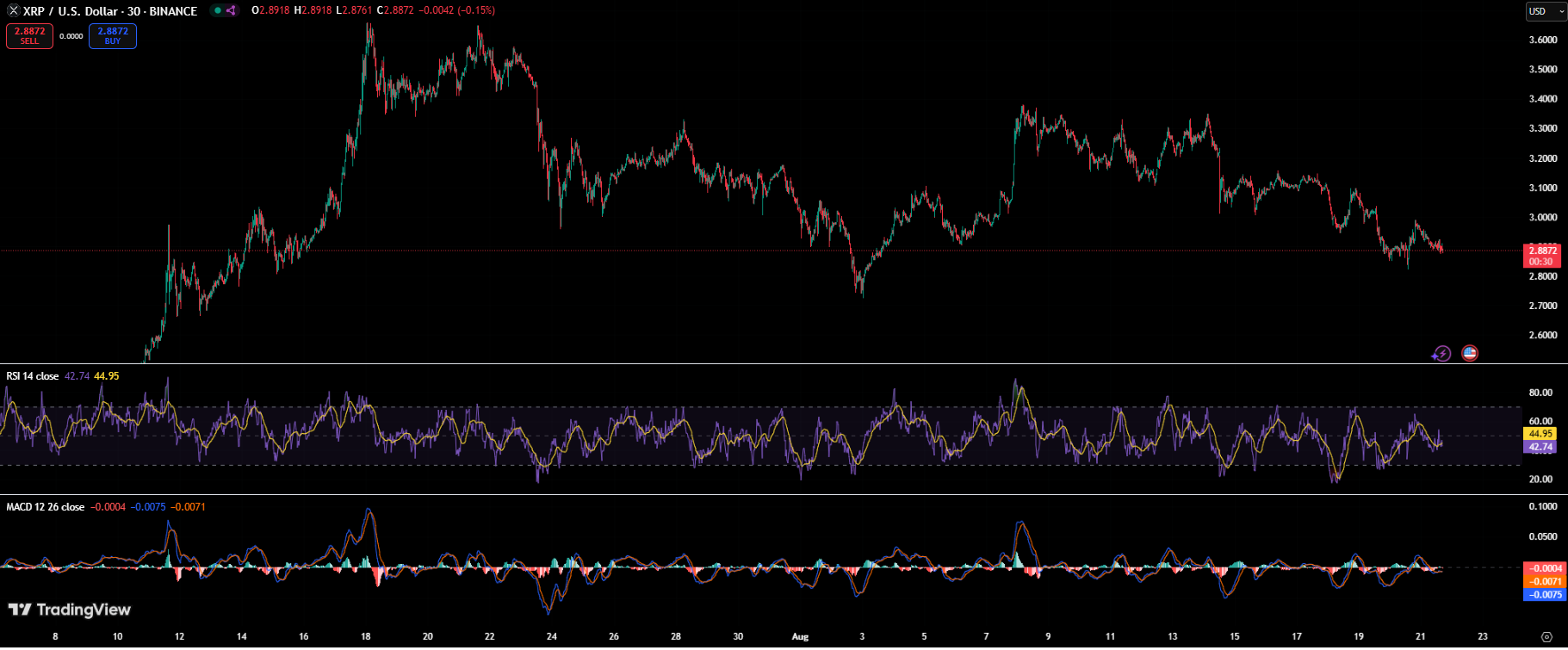Click the XRP coin logo icon
This screenshot has width=1568, height=650.
point(13,10)
